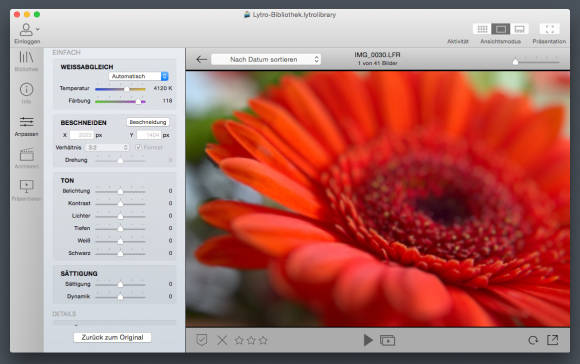Click the X crop width field
This screenshot has height=364, width=580.
click(x=81, y=135)
